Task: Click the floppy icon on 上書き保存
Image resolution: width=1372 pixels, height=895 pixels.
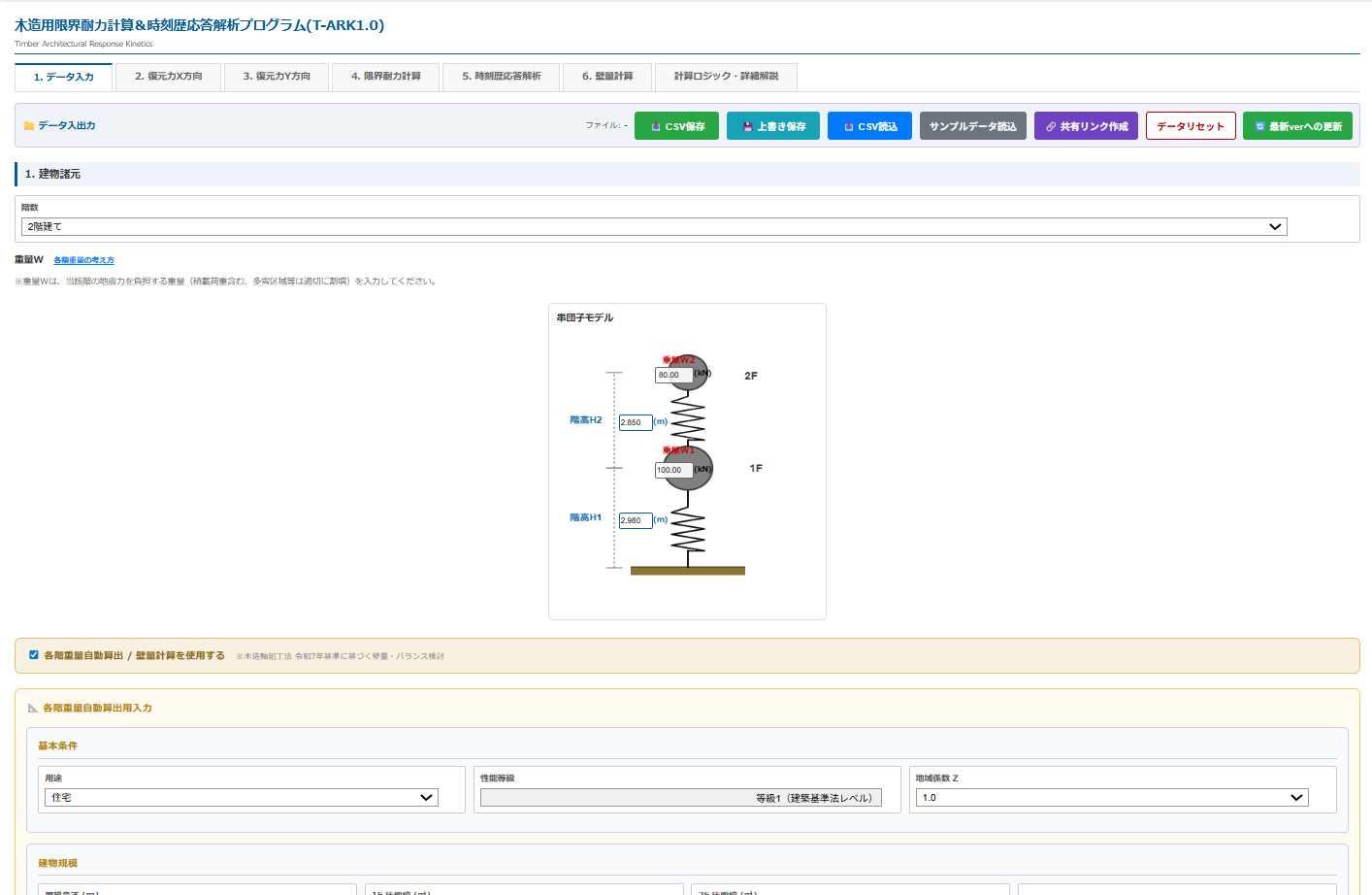Action: coord(748,127)
